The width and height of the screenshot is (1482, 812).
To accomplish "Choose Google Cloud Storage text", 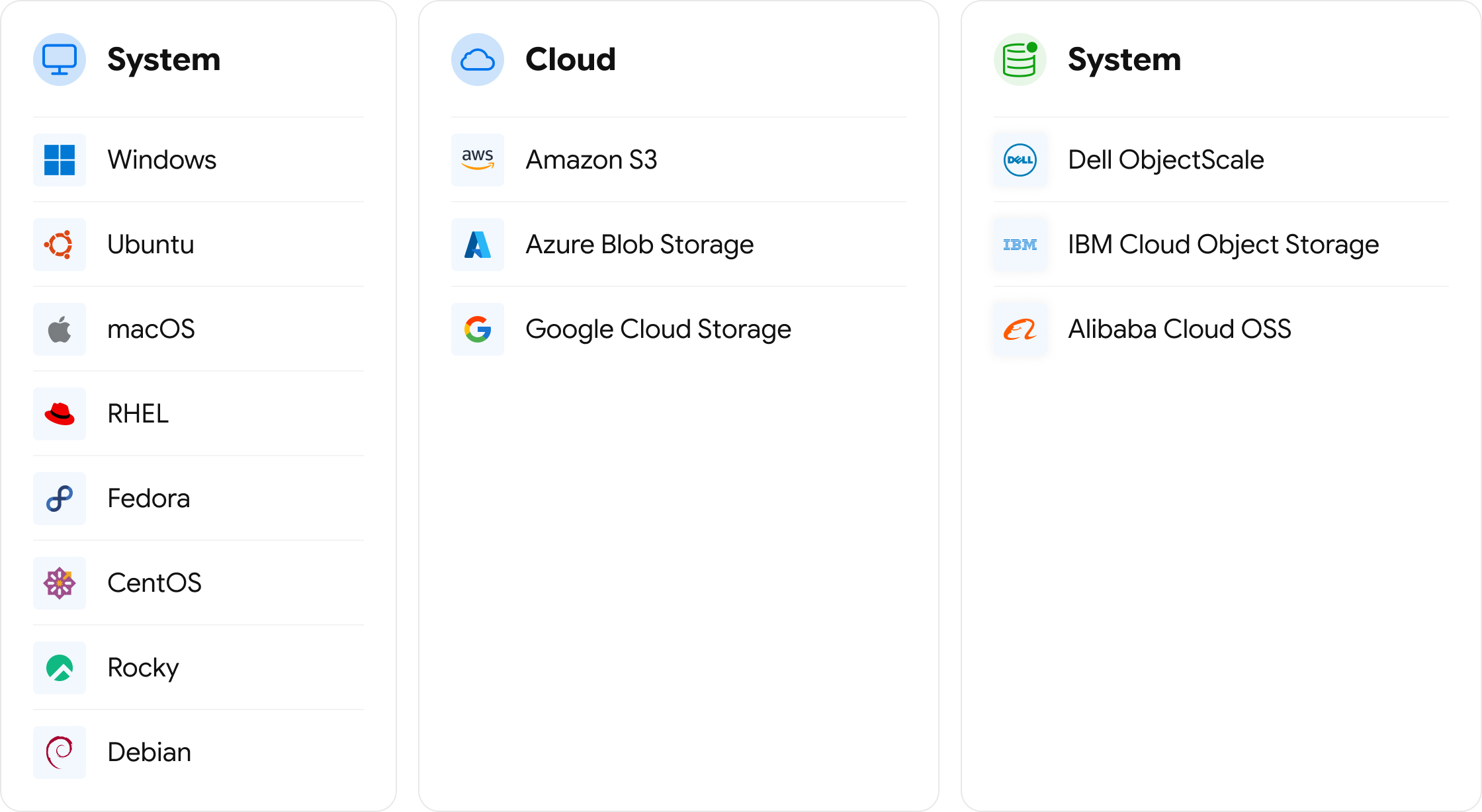I will (x=658, y=329).
